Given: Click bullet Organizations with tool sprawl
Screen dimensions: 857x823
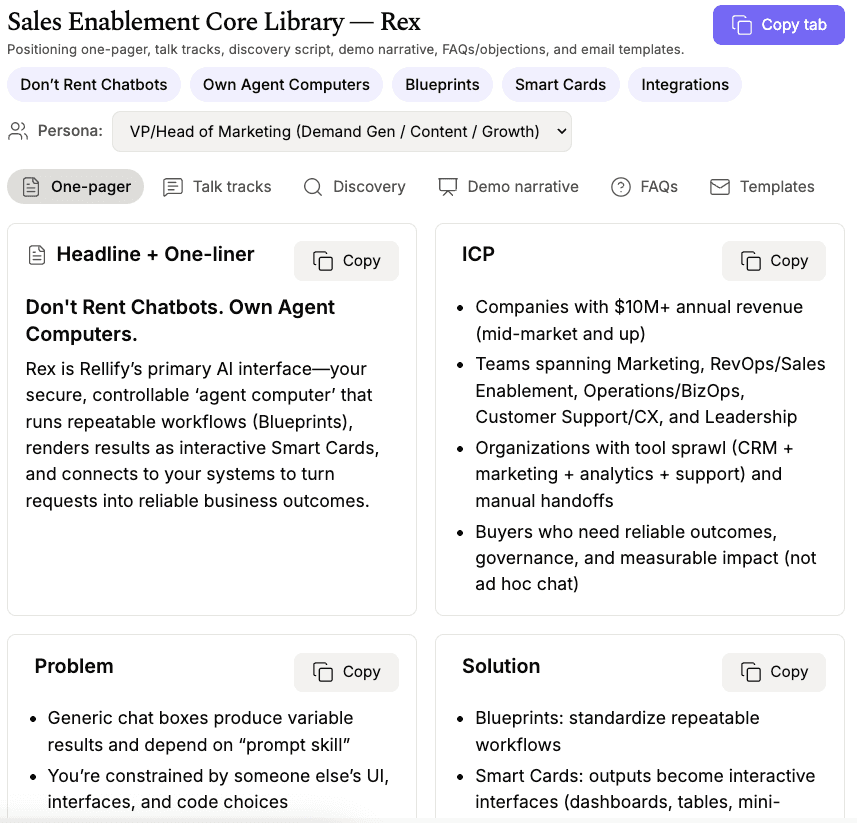Looking at the screenshot, I should pos(634,474).
